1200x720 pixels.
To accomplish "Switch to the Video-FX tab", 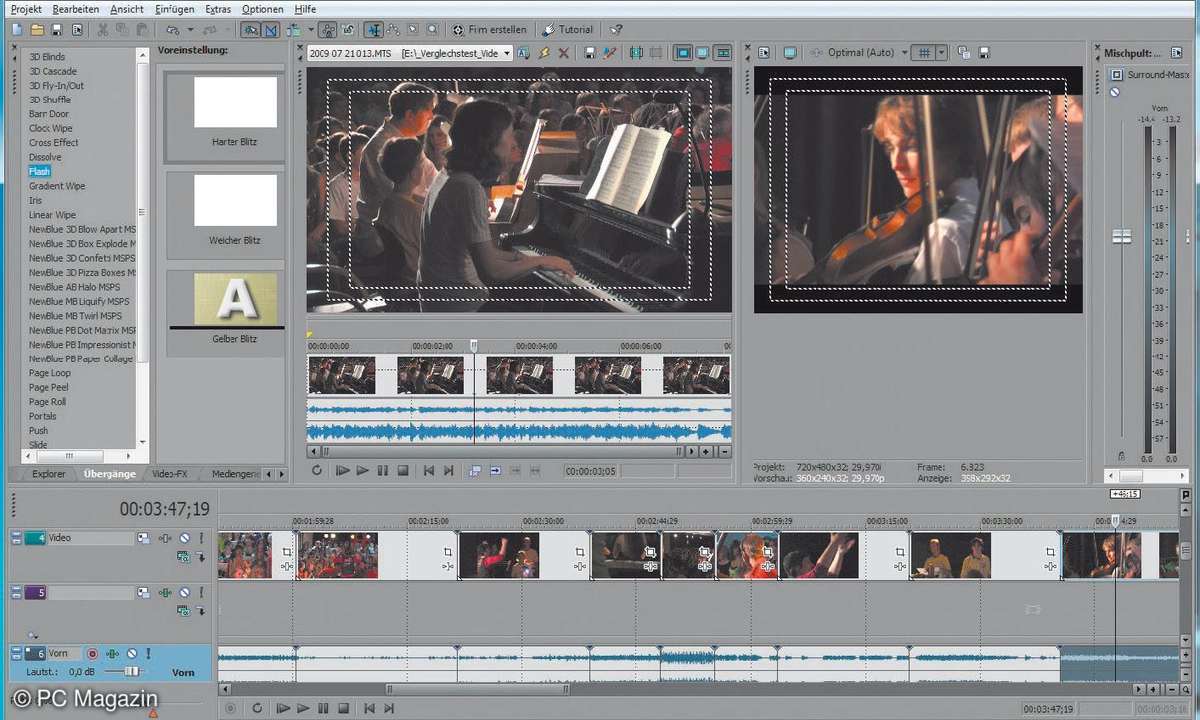I will [169, 473].
